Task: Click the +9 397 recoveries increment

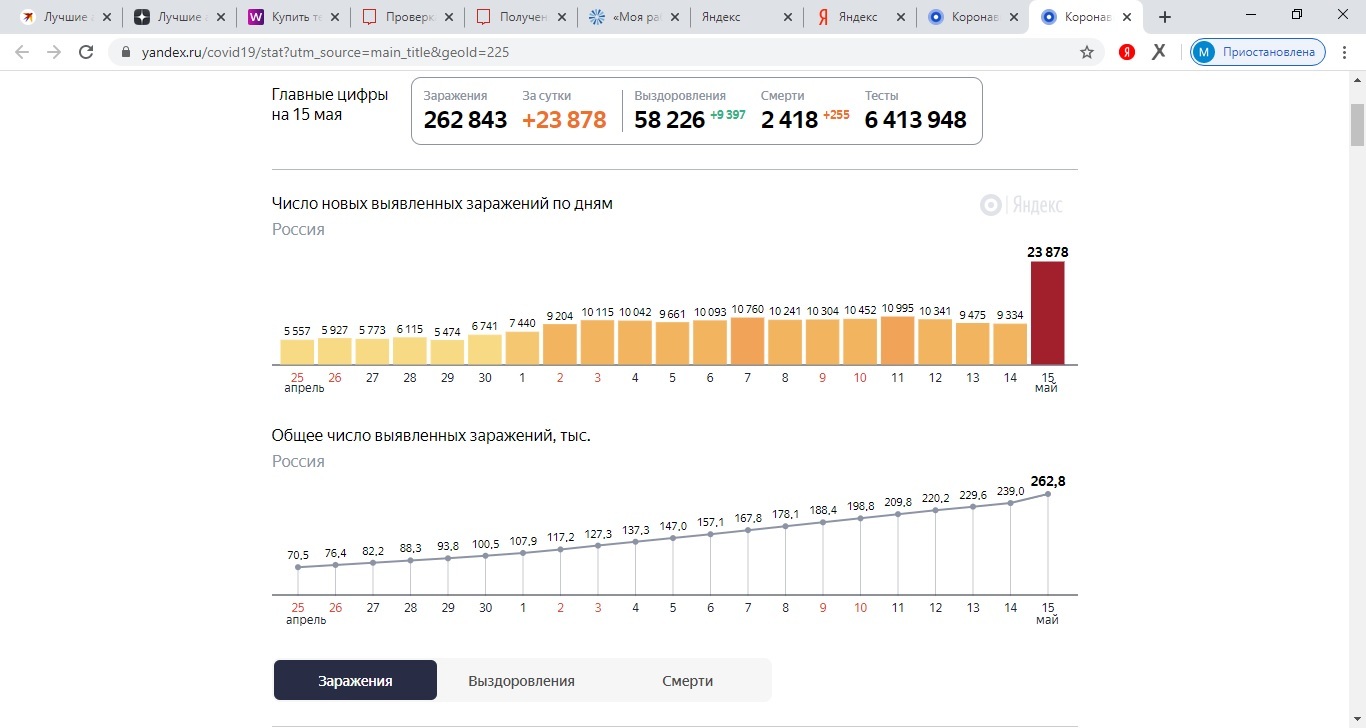Action: click(728, 115)
